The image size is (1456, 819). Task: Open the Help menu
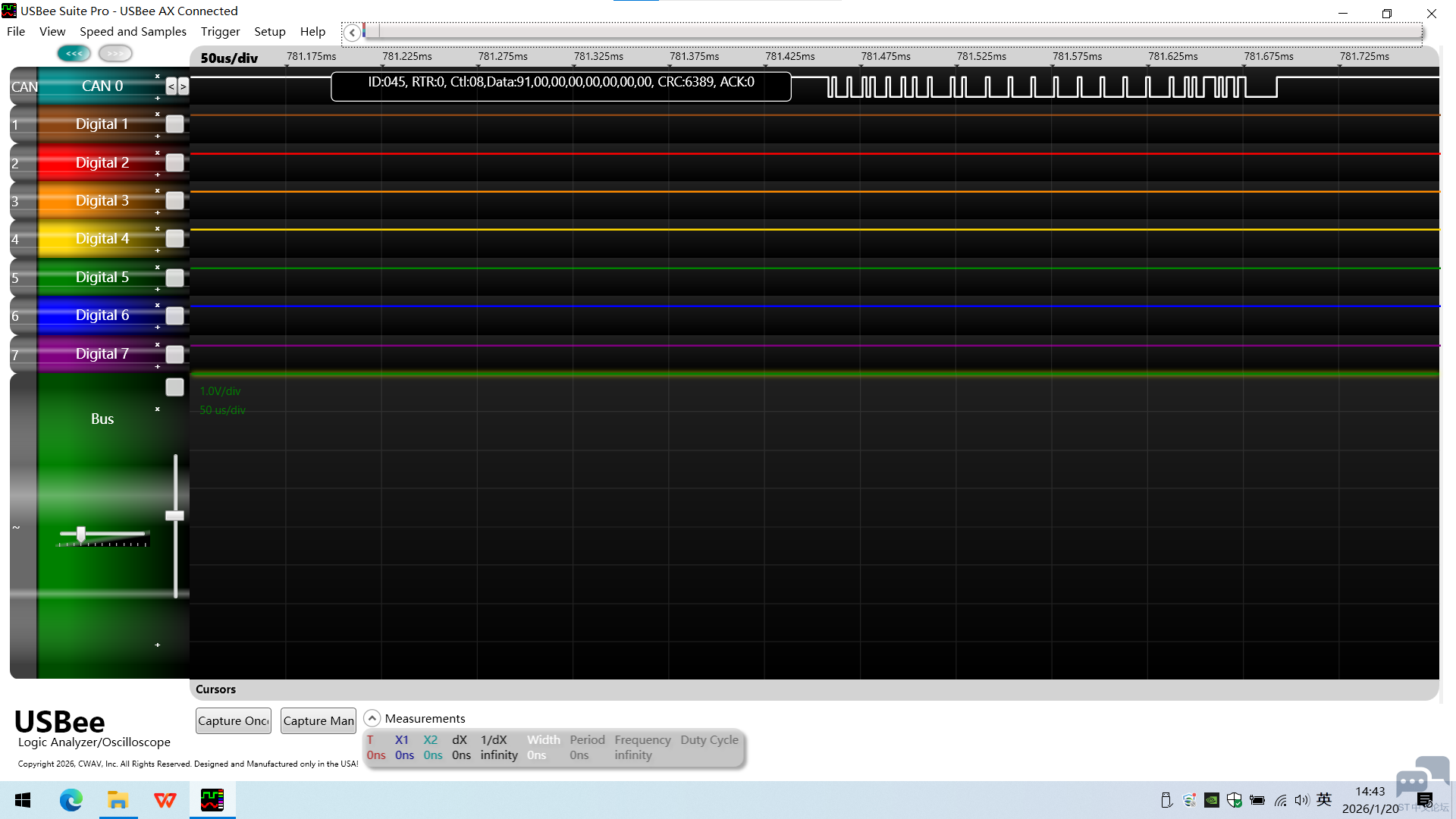(312, 31)
